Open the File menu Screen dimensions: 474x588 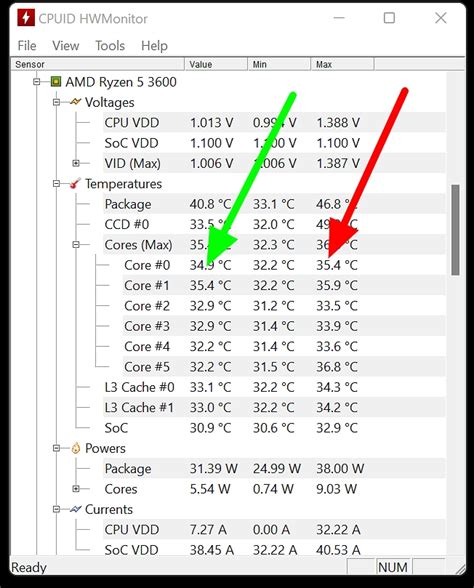tap(27, 46)
